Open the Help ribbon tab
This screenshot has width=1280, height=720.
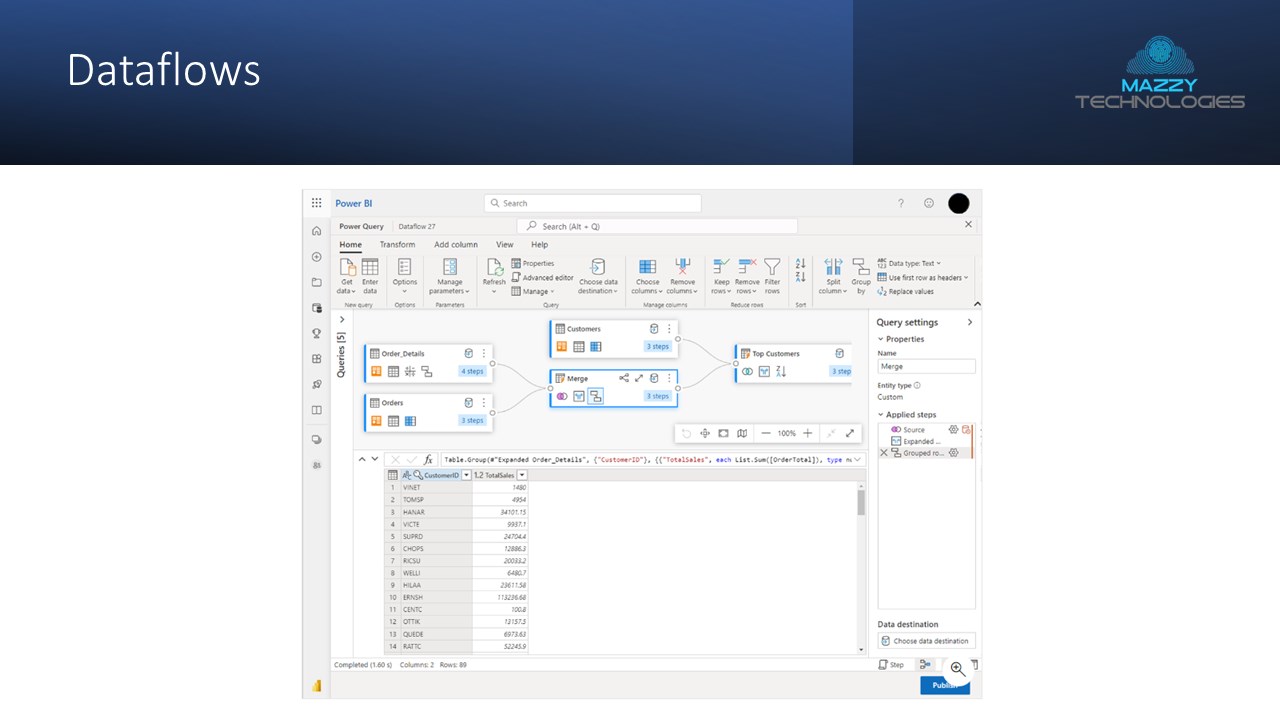[x=540, y=244]
